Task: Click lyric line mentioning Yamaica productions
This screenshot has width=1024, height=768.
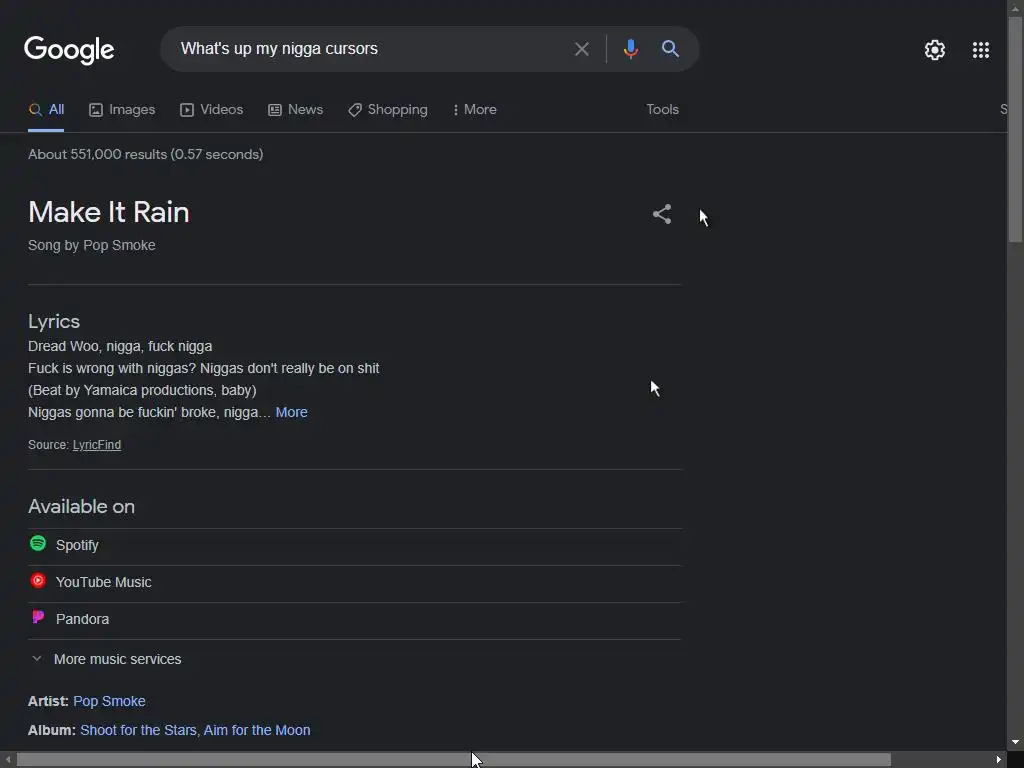Action: click(142, 391)
